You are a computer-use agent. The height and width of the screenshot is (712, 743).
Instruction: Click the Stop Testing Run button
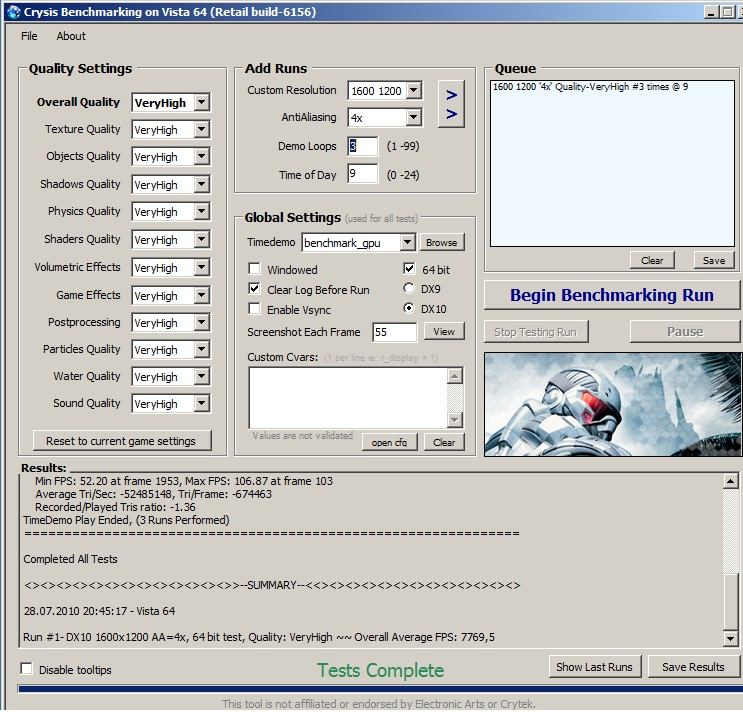[536, 332]
